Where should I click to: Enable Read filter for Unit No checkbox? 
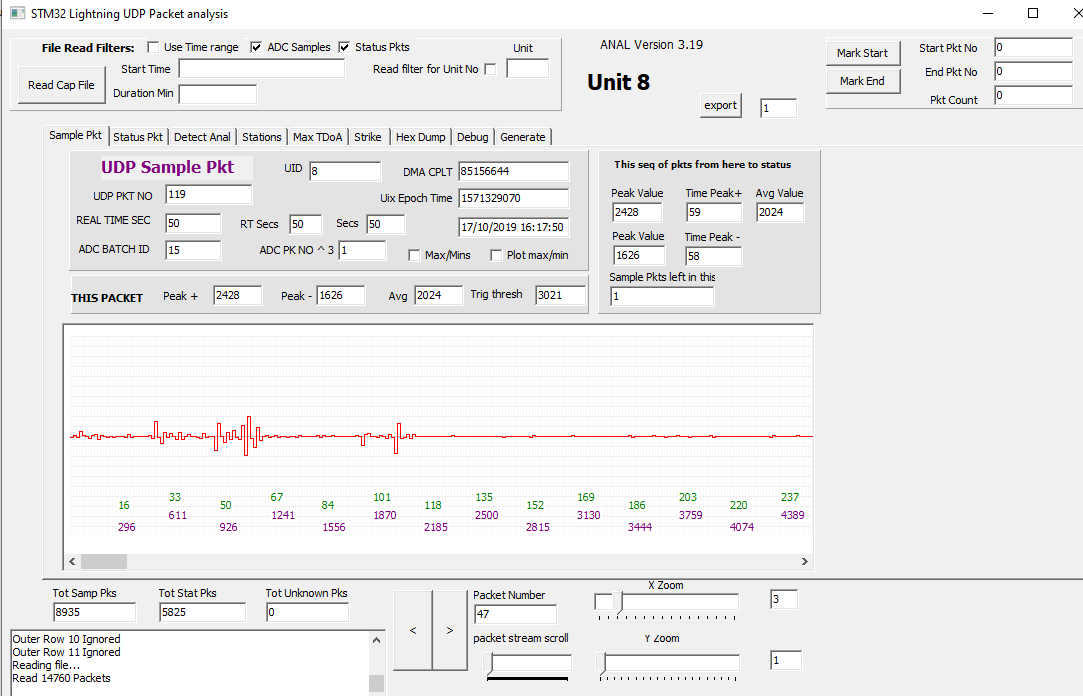click(x=490, y=69)
